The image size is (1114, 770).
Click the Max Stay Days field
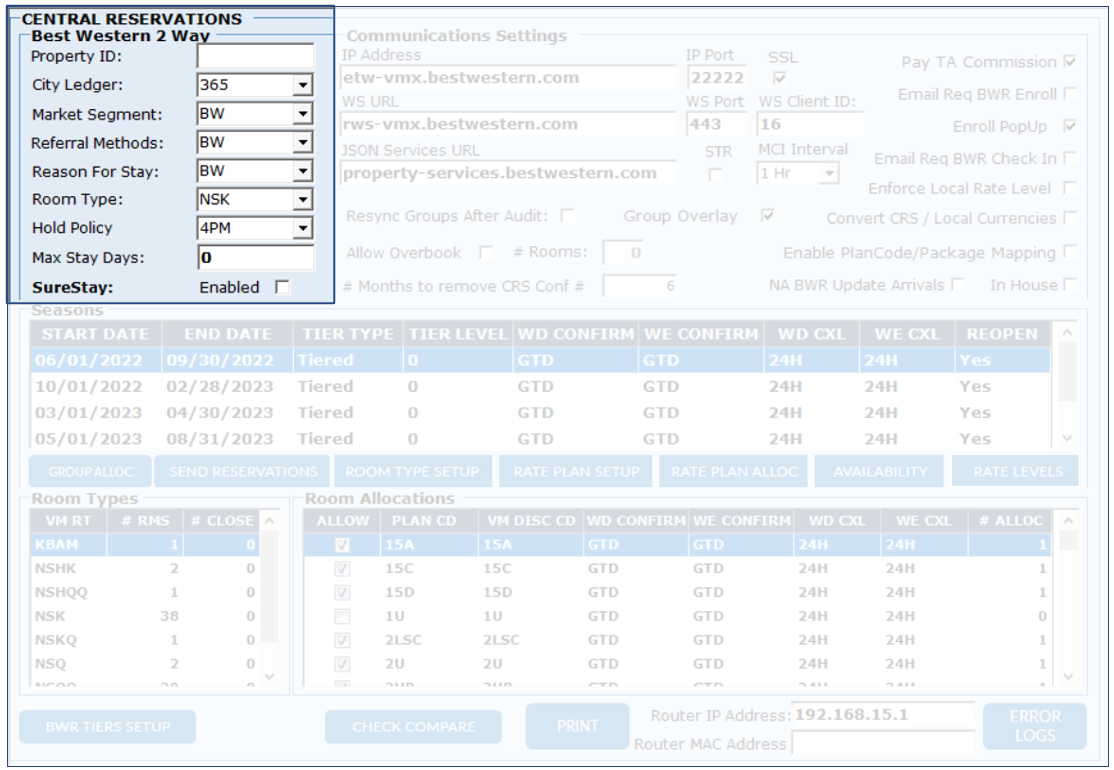coord(255,258)
